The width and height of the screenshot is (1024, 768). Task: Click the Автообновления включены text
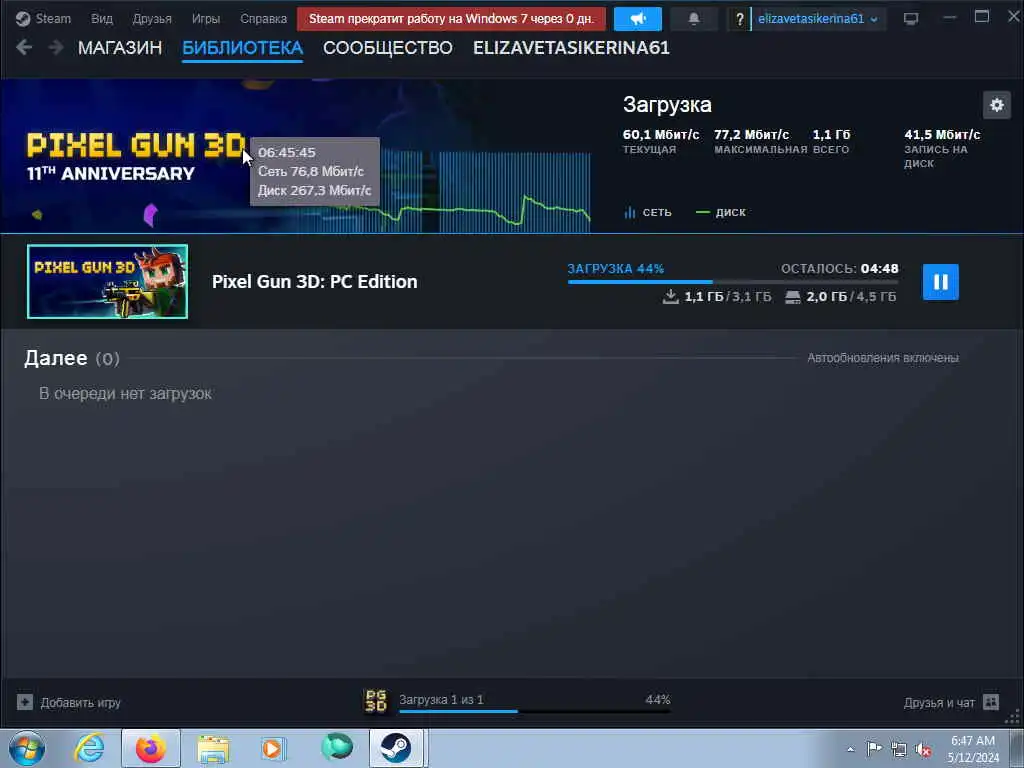point(883,358)
